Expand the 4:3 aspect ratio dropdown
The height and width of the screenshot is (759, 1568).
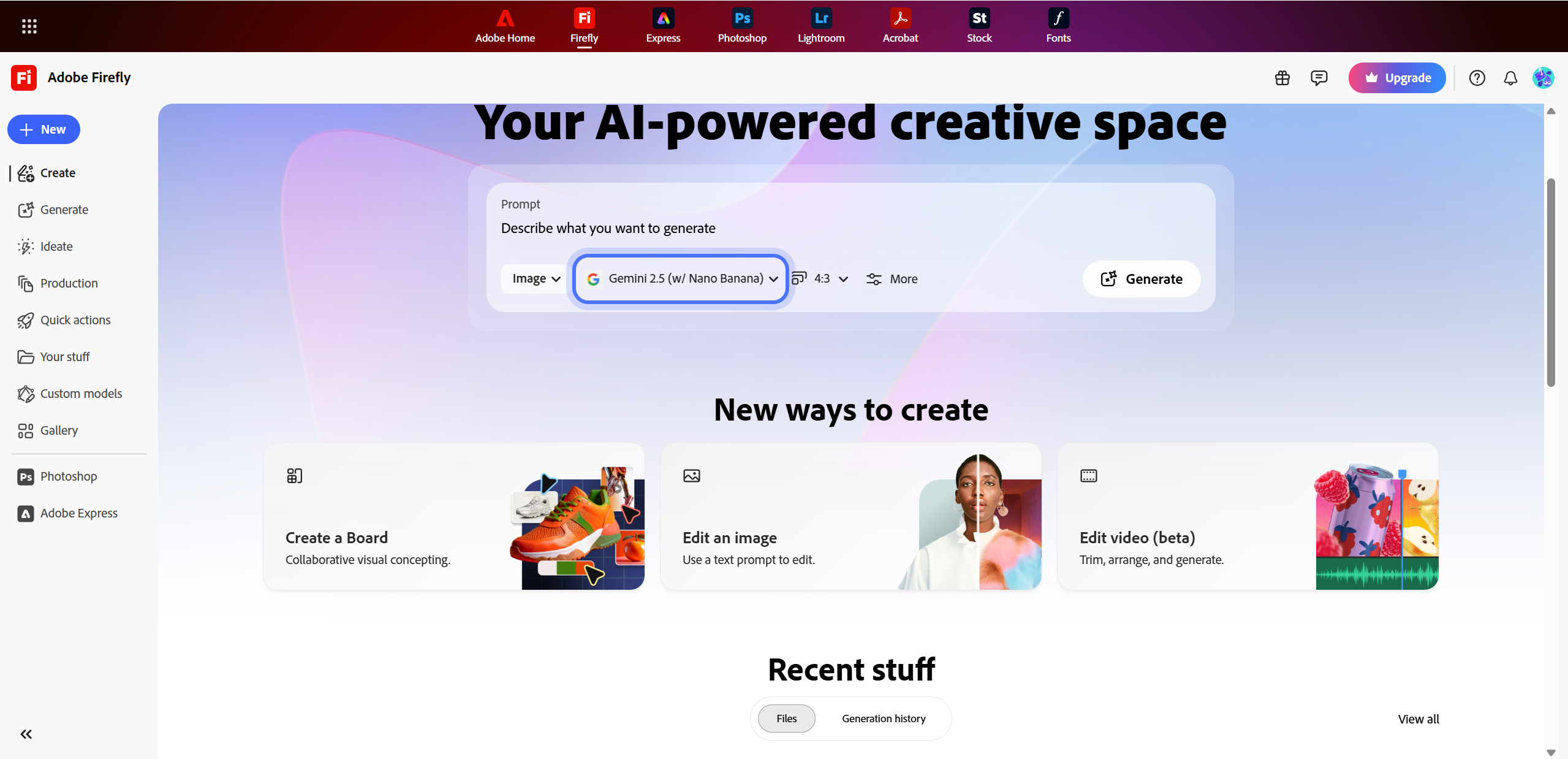tap(821, 279)
